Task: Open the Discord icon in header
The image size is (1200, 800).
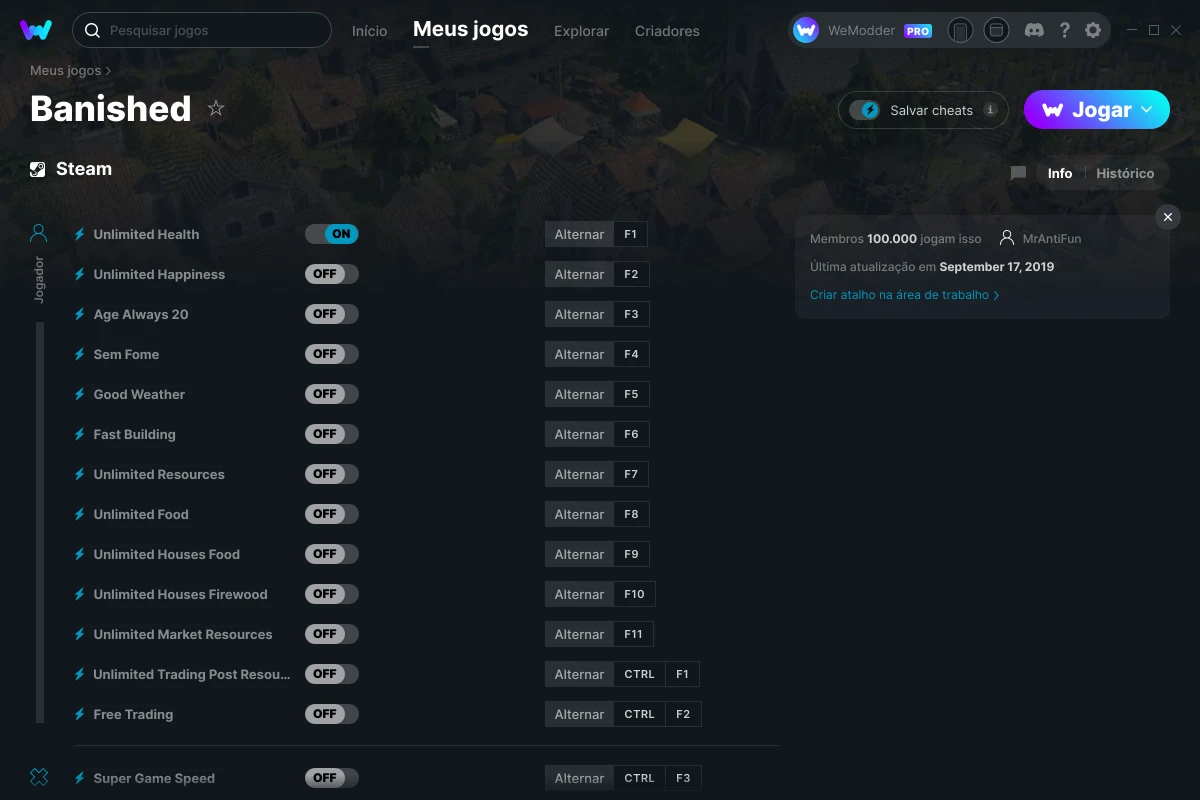Action: (x=1035, y=30)
